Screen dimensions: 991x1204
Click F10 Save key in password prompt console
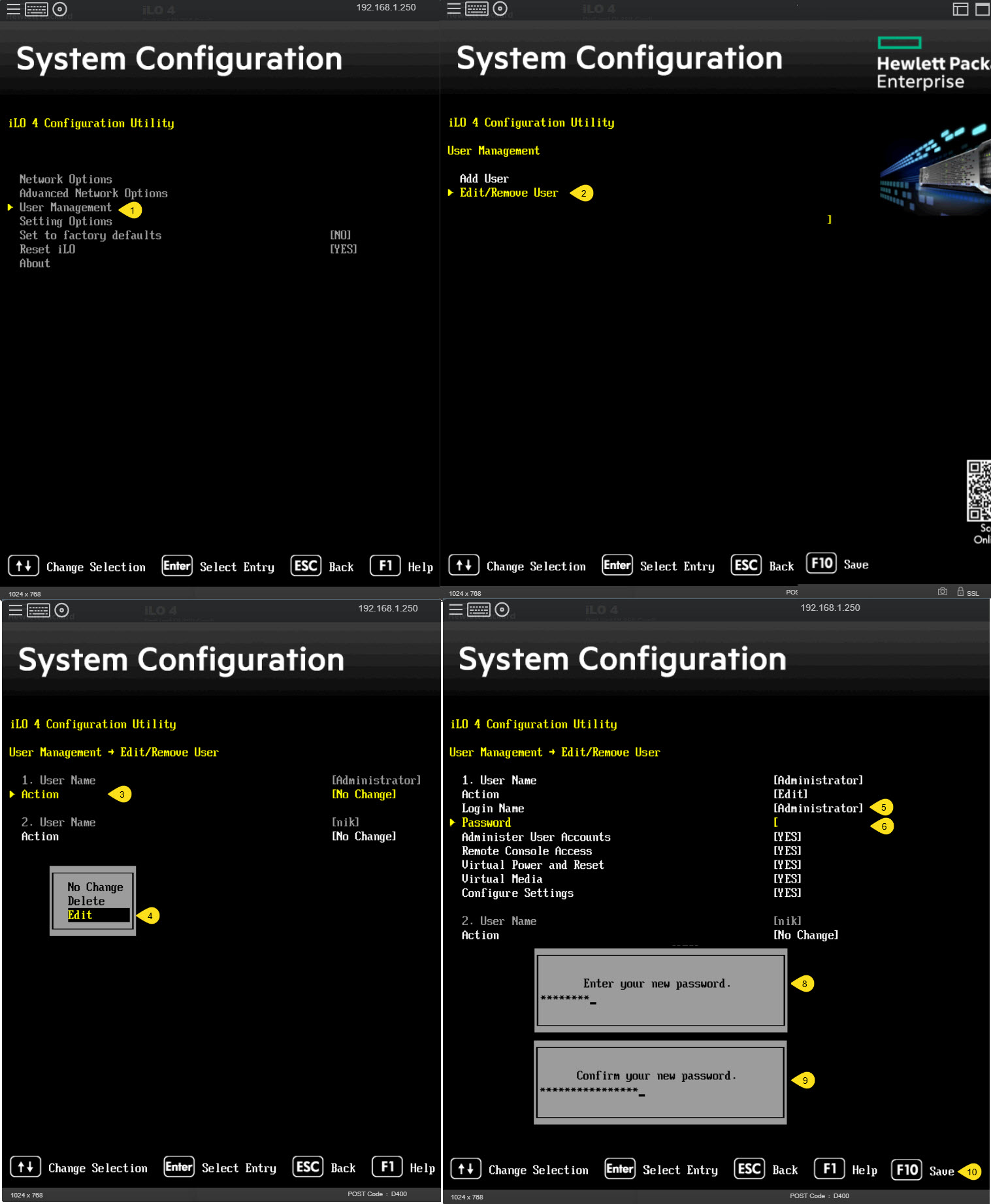point(907,1169)
